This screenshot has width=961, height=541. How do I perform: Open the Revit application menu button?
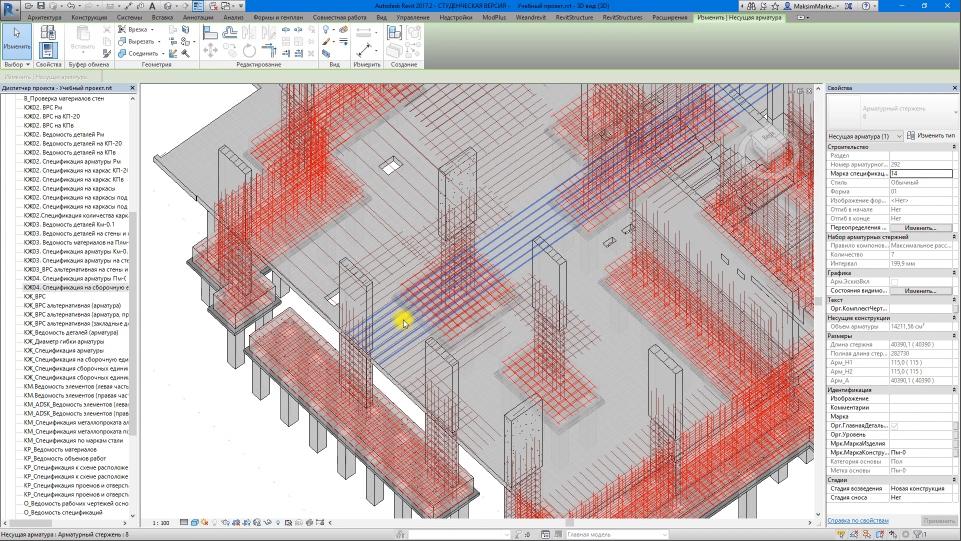click(10, 10)
